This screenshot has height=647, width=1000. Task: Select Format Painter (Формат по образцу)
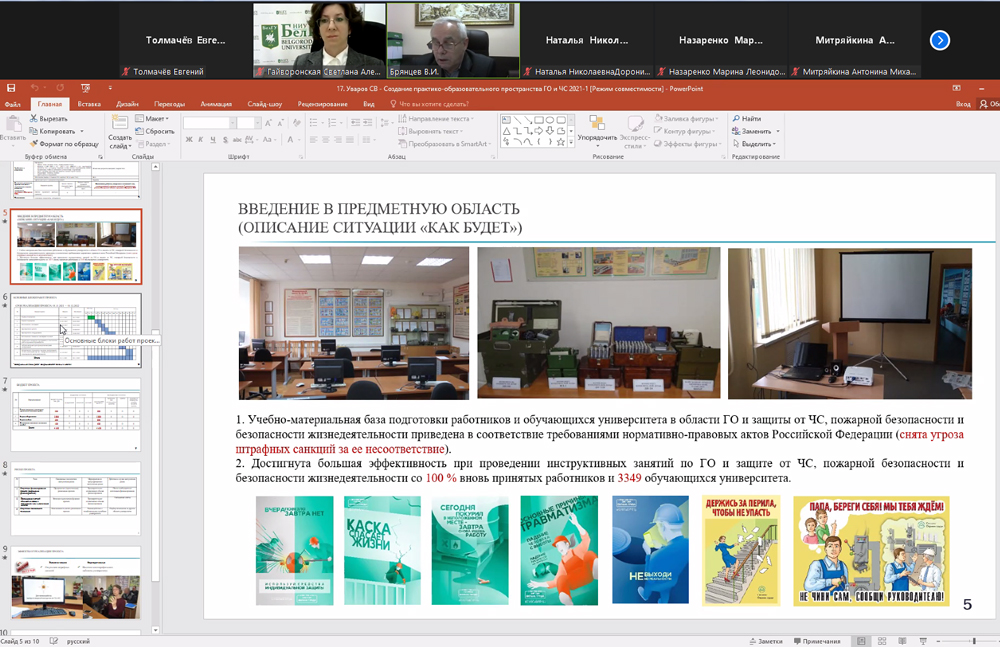point(34,144)
